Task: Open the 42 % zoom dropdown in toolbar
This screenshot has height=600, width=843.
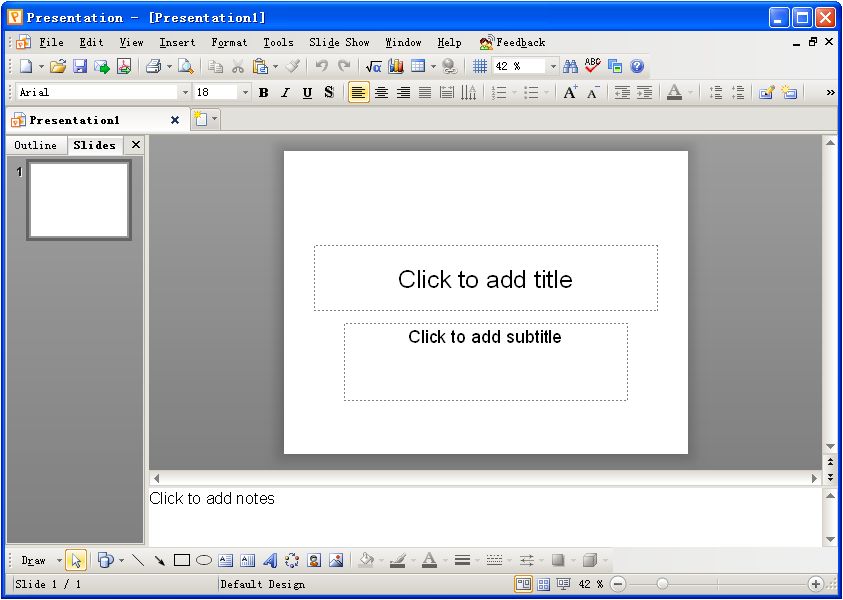Action: coord(553,66)
